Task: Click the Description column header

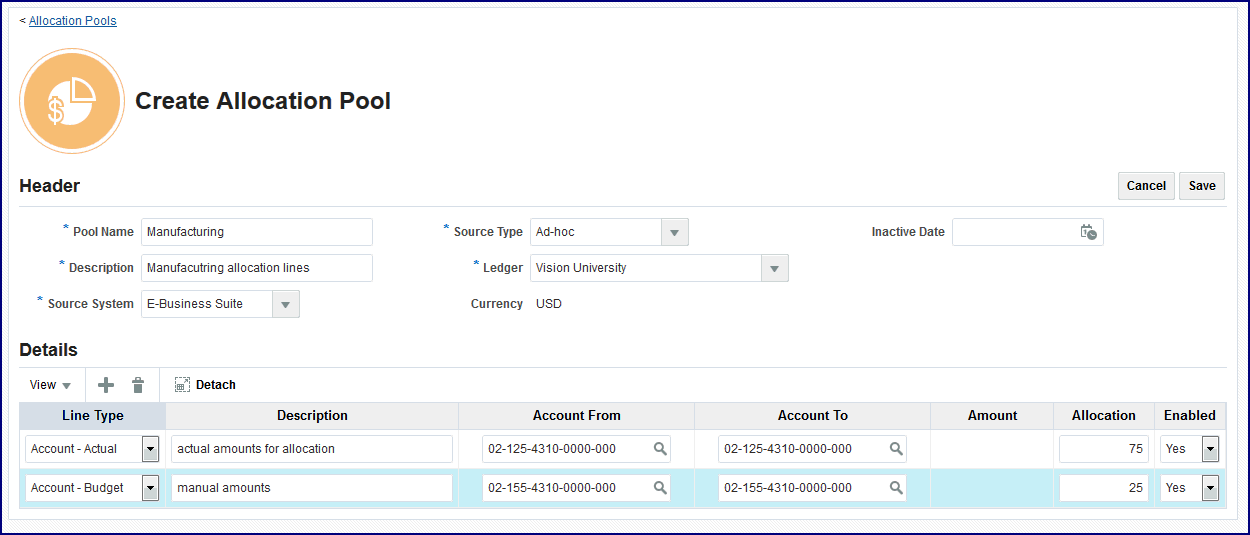Action: [312, 416]
